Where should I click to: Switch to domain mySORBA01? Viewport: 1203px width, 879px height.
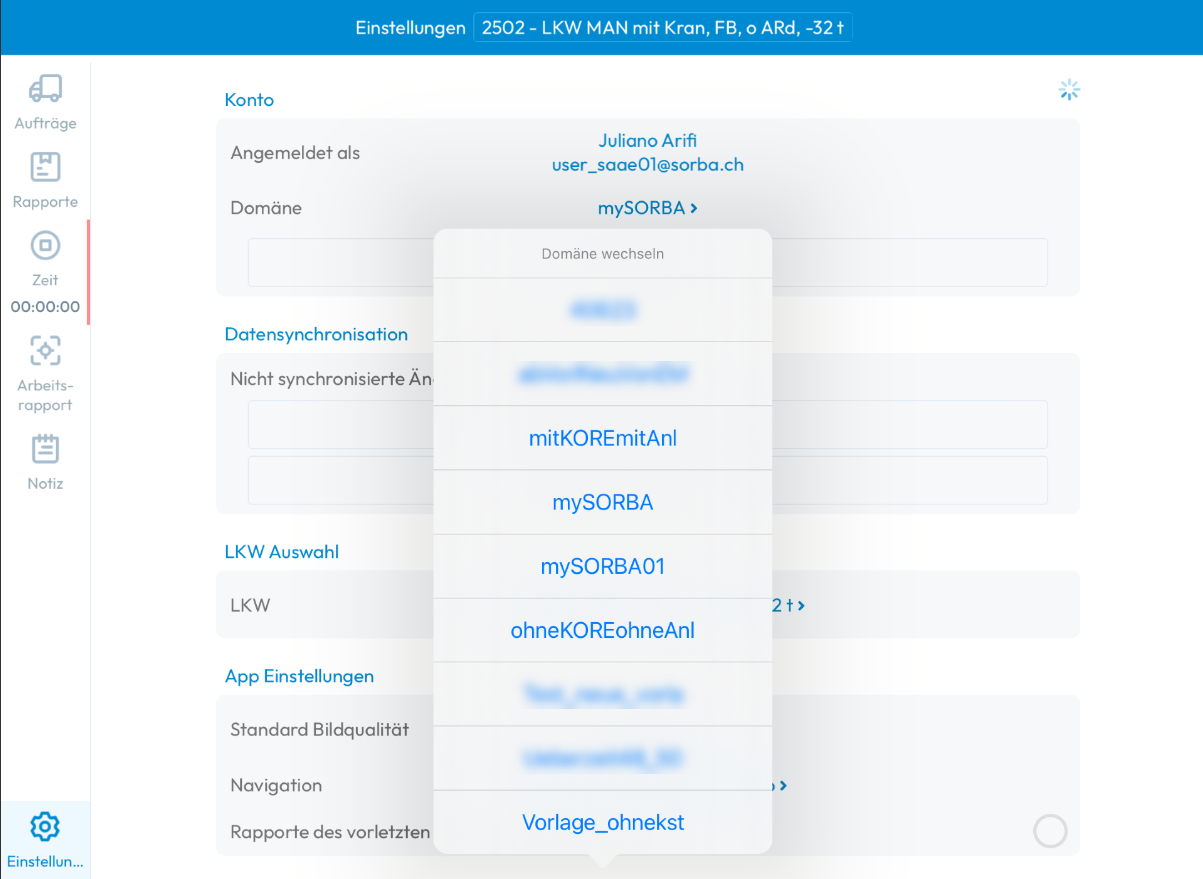click(x=603, y=566)
